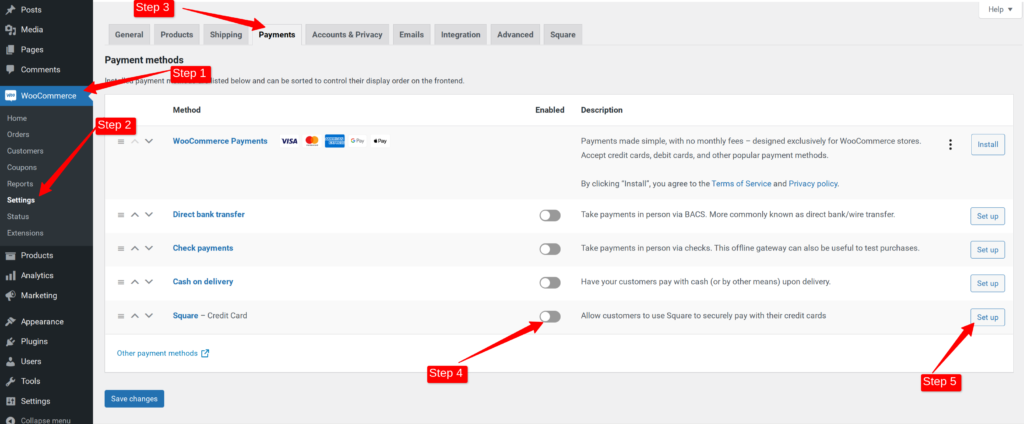Grab the drag handle for Square row
Viewport: 1024px width, 424px height.
click(121, 316)
